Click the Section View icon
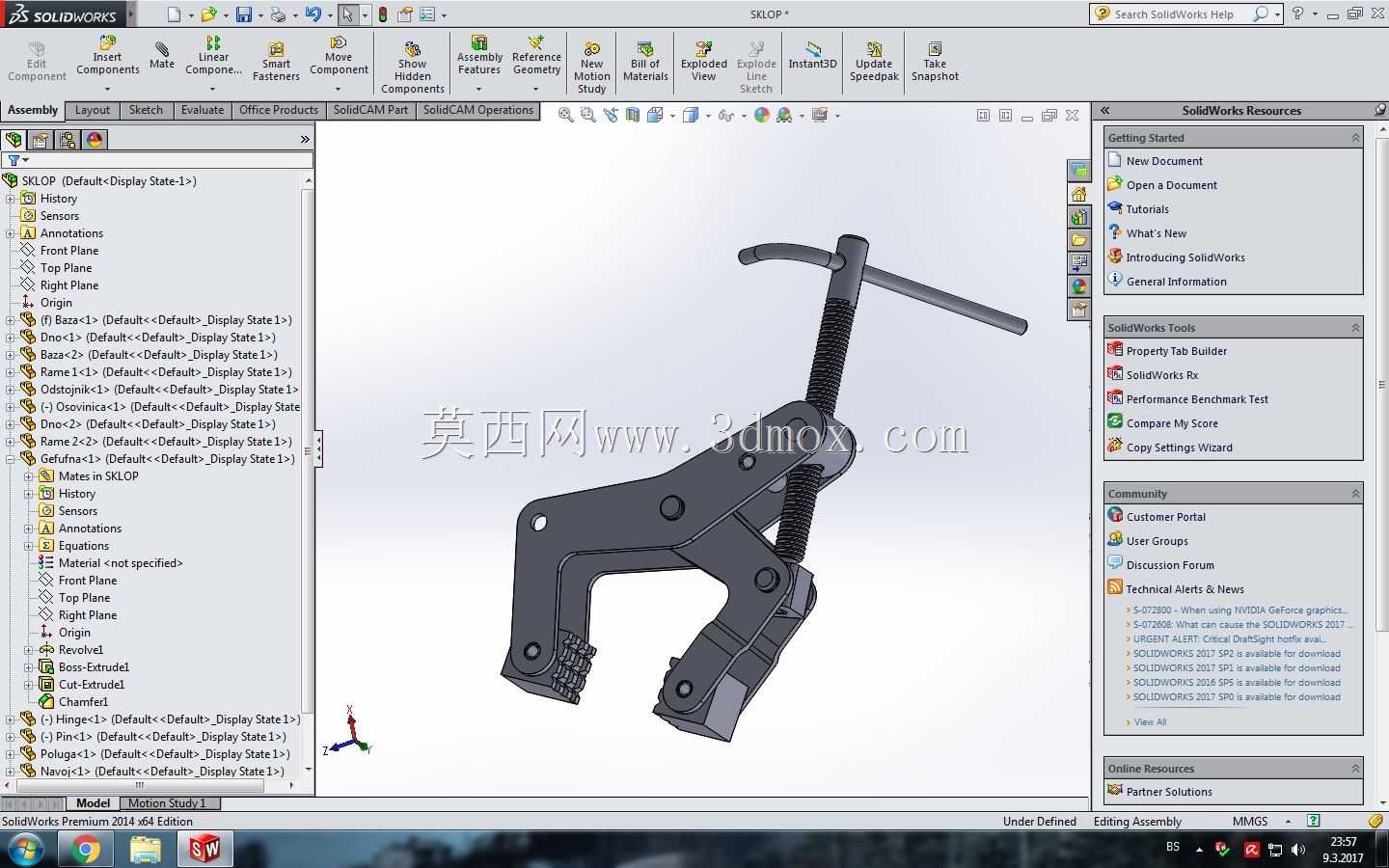The width and height of the screenshot is (1389, 868). coord(633,115)
